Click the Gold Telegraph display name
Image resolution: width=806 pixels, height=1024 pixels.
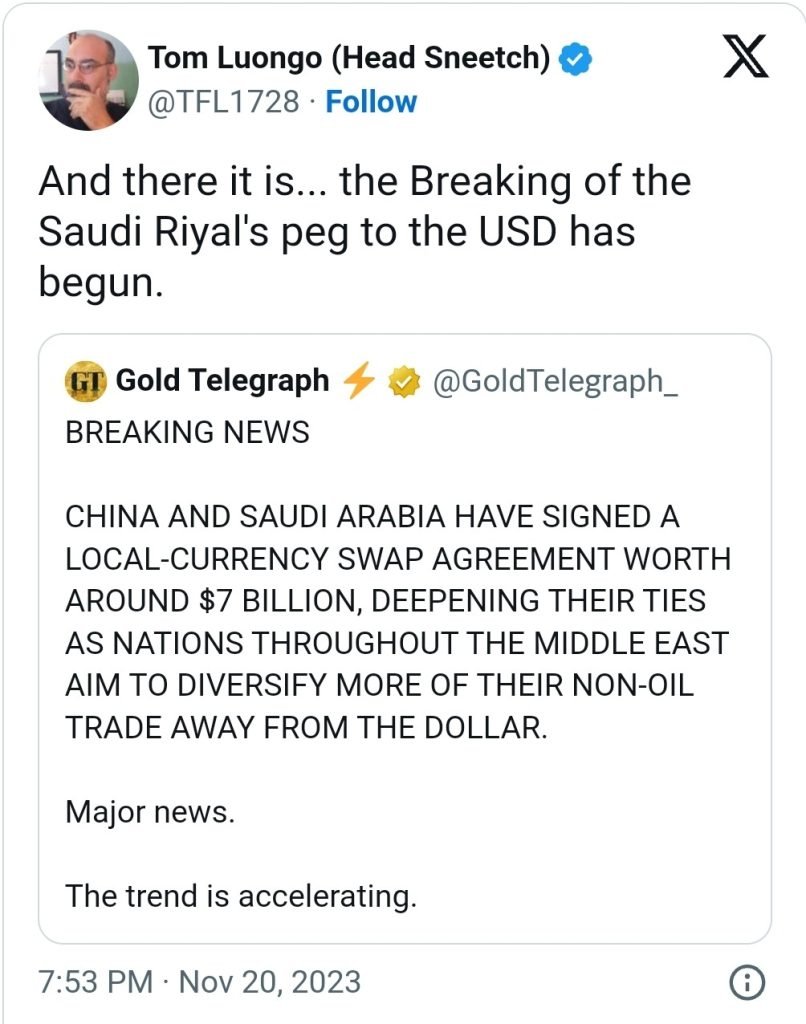[x=222, y=381]
